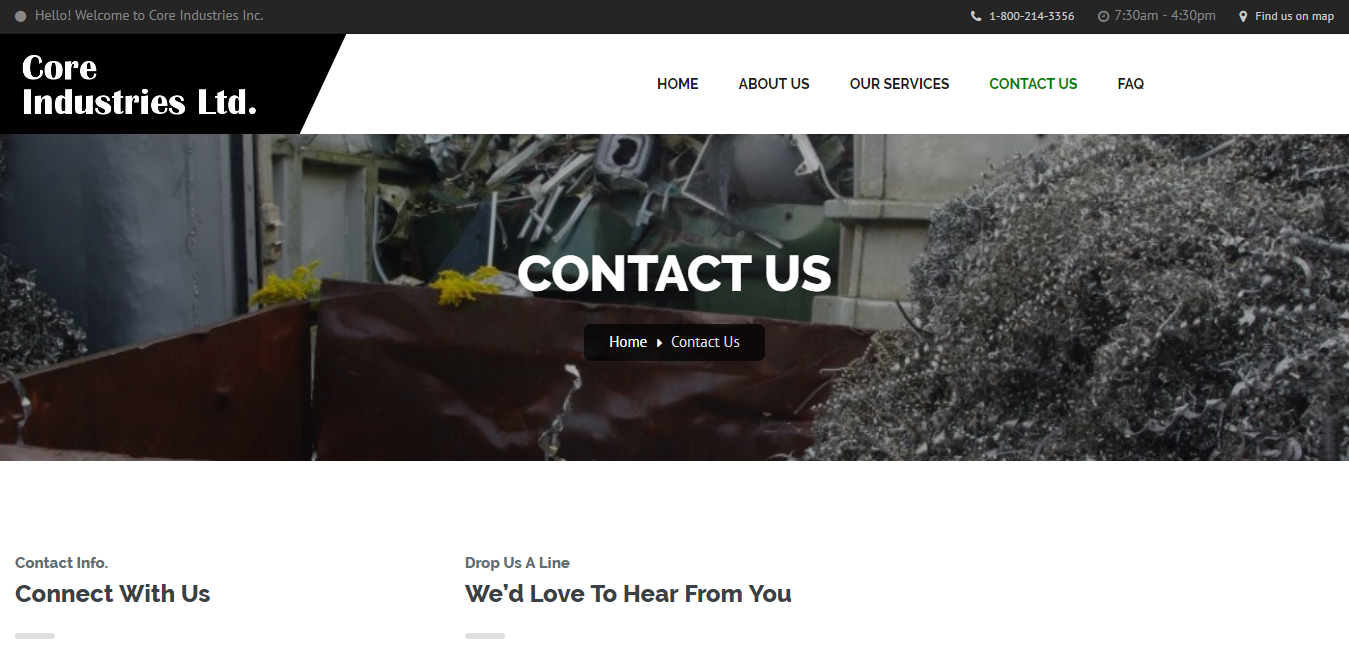Click the breadcrumb arrow separator icon

click(659, 343)
